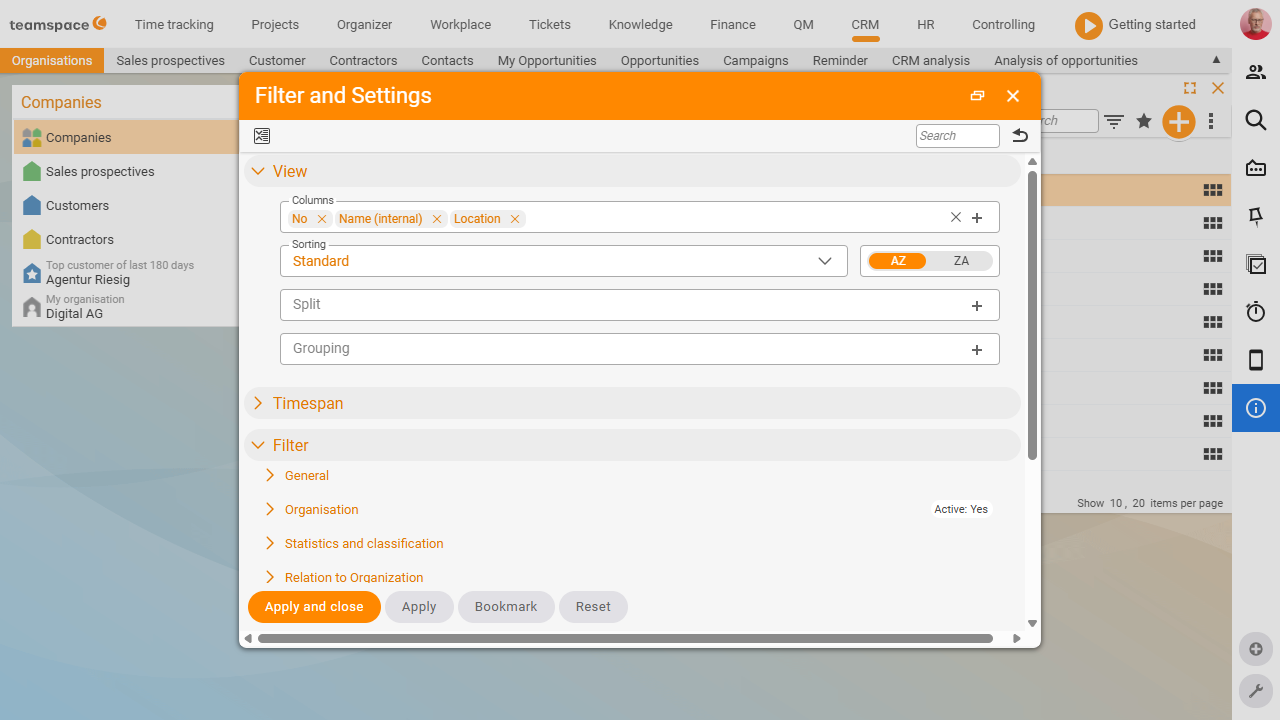1280x720 pixels.
Task: Click the wrench settings icon in the sidebar
Action: pyautogui.click(x=1256, y=690)
